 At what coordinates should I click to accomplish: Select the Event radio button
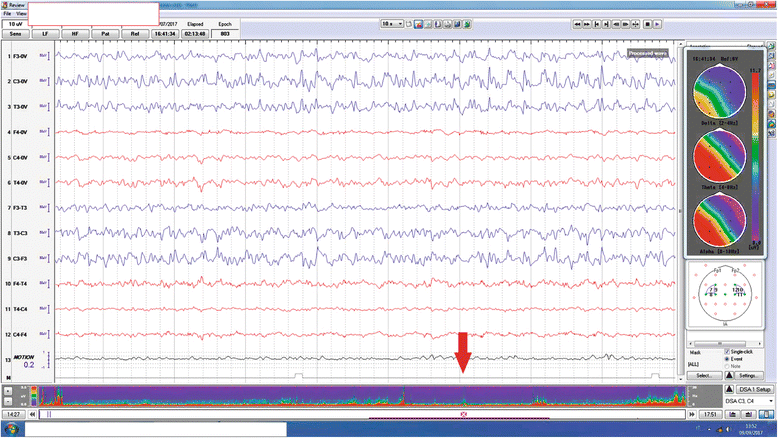726,359
